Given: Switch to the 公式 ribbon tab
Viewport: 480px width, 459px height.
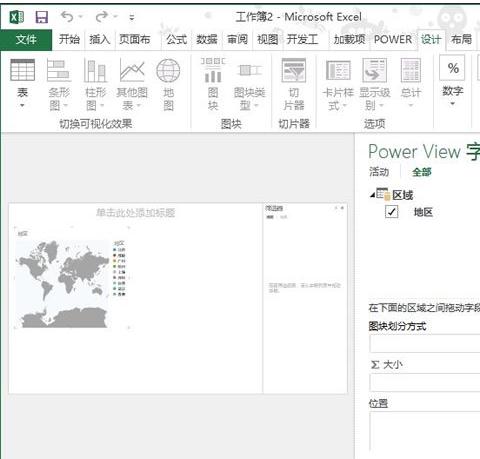Looking at the screenshot, I should click(x=176, y=40).
